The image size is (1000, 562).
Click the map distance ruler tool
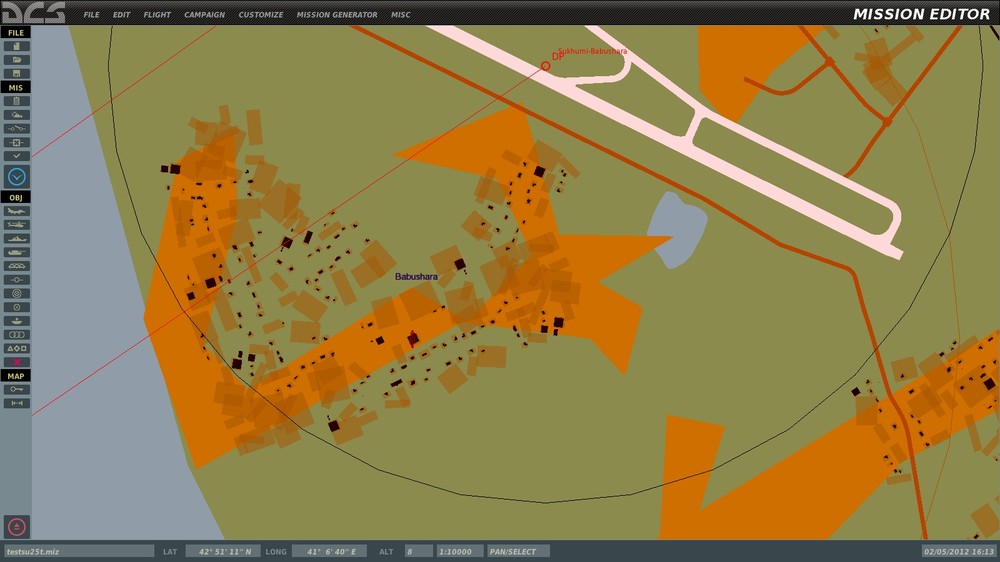(x=17, y=403)
